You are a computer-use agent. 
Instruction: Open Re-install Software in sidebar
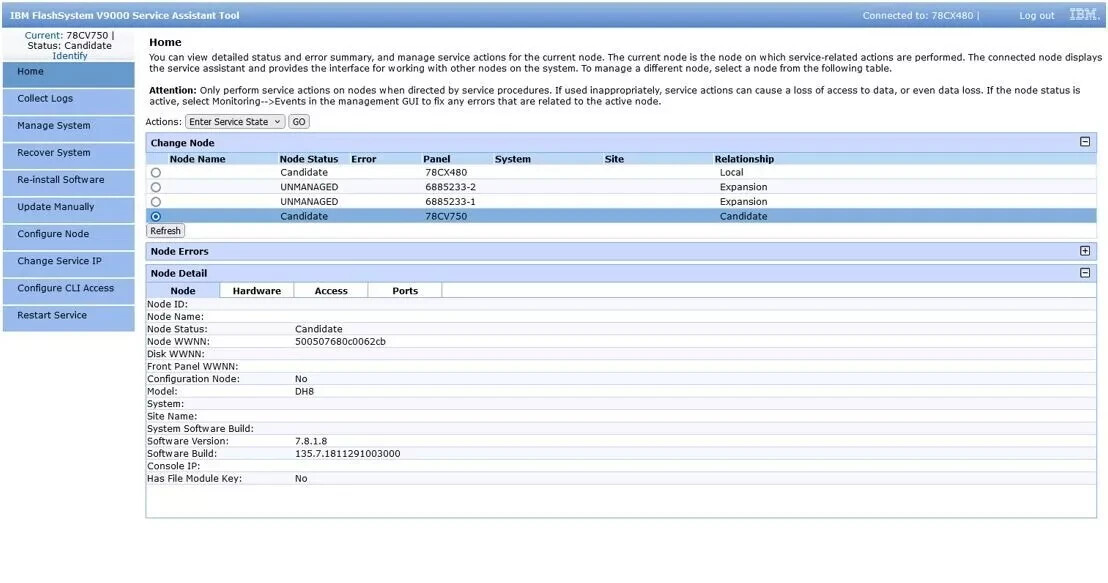pos(69,182)
